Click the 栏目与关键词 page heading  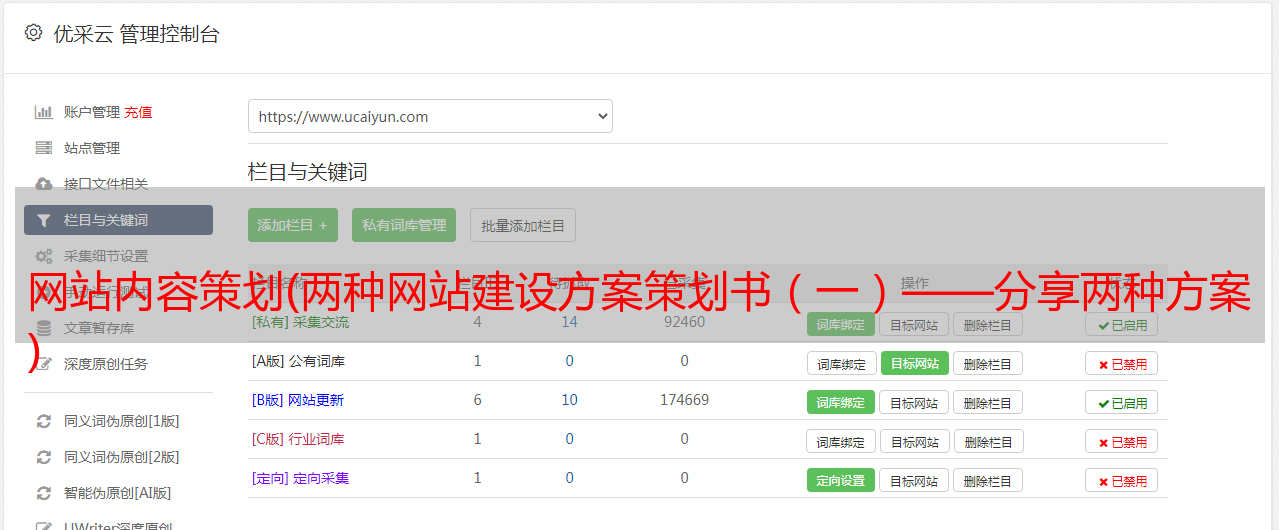pyautogui.click(x=308, y=172)
